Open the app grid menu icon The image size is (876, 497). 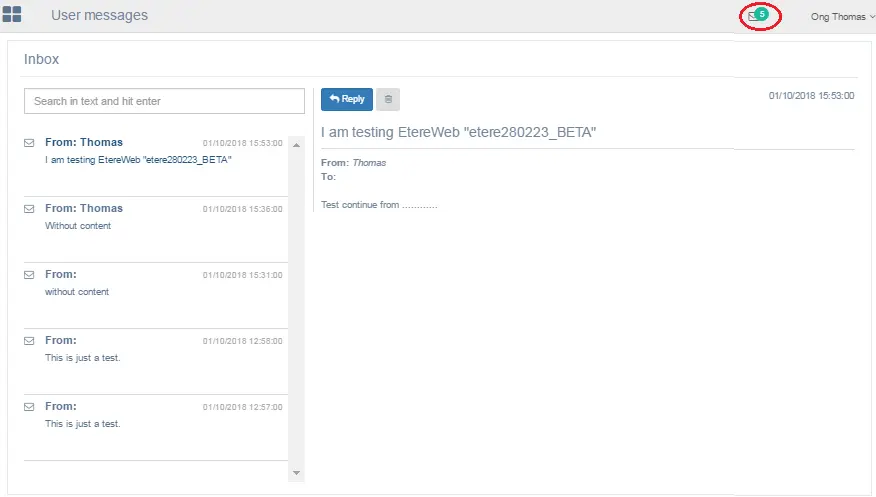(12, 15)
